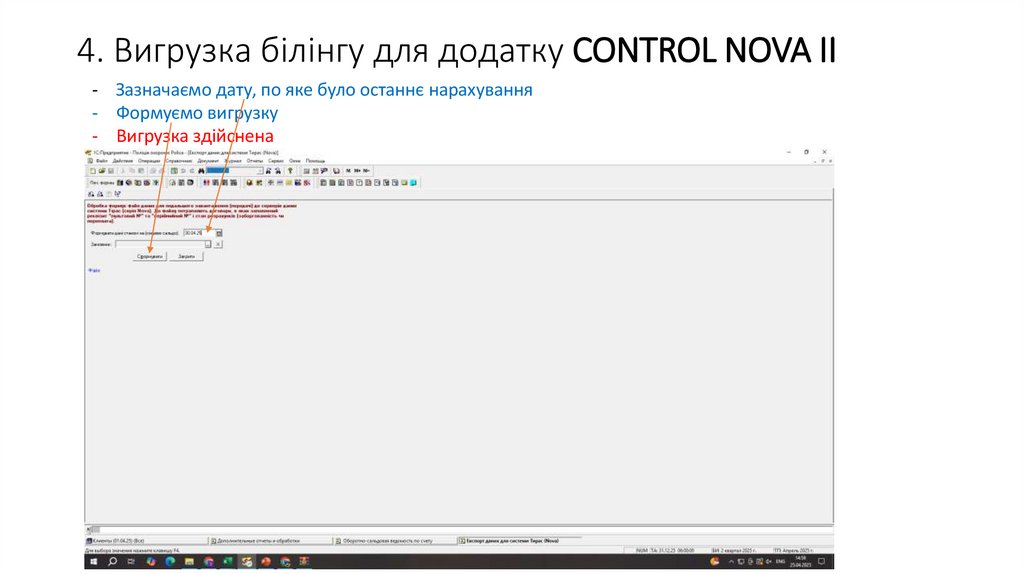This screenshot has width=1024, height=574.
Task: Click the ENG language indicator in the tray
Action: coord(780,561)
